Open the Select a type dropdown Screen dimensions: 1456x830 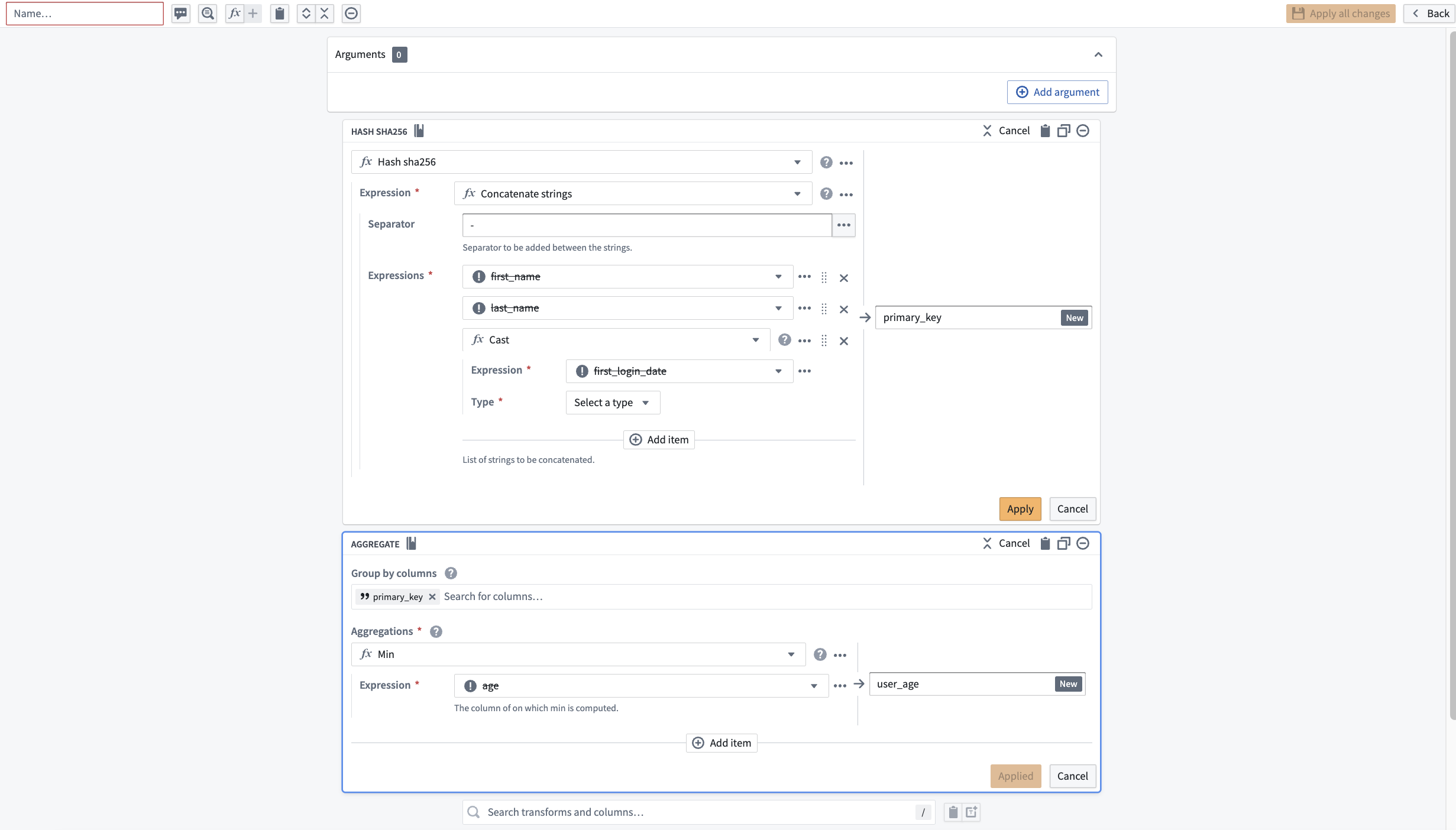click(x=613, y=403)
